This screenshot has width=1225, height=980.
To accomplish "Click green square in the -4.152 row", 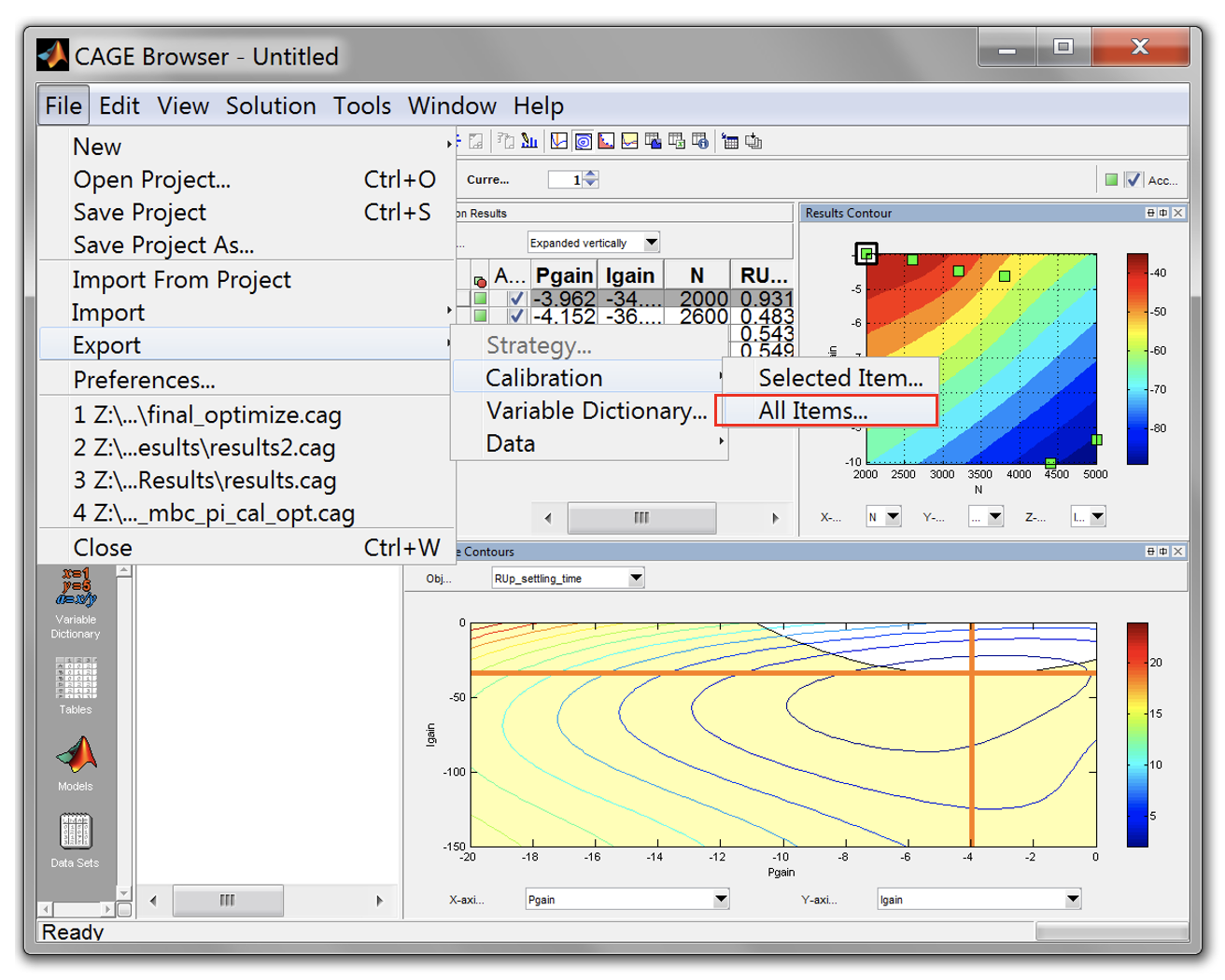I will click(480, 315).
